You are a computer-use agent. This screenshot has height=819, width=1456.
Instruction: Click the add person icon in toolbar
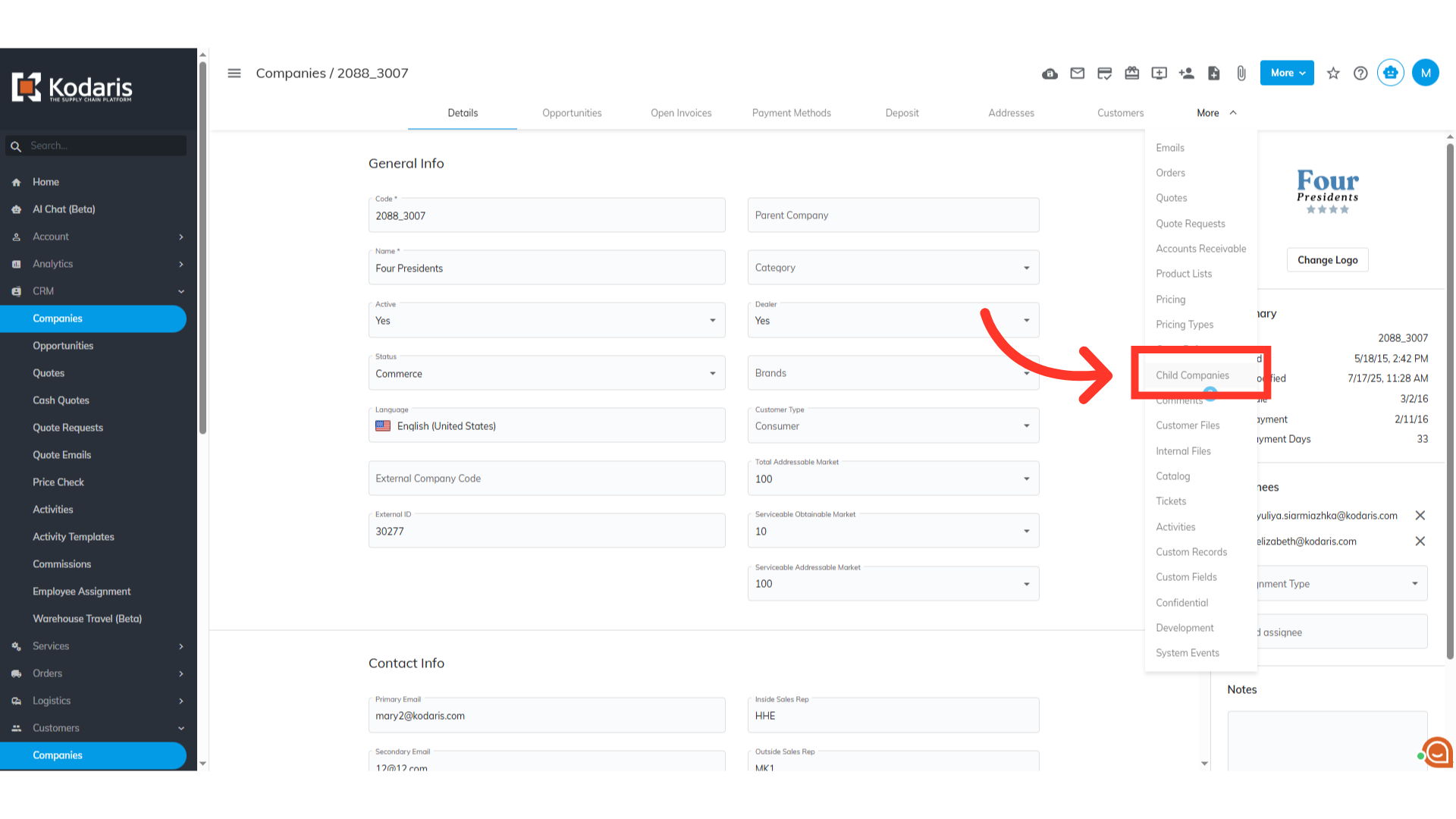click(1186, 74)
